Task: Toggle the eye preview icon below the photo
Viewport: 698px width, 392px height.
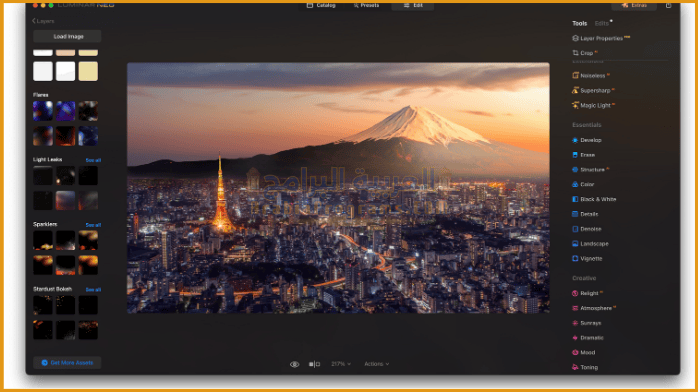Action: click(x=294, y=364)
